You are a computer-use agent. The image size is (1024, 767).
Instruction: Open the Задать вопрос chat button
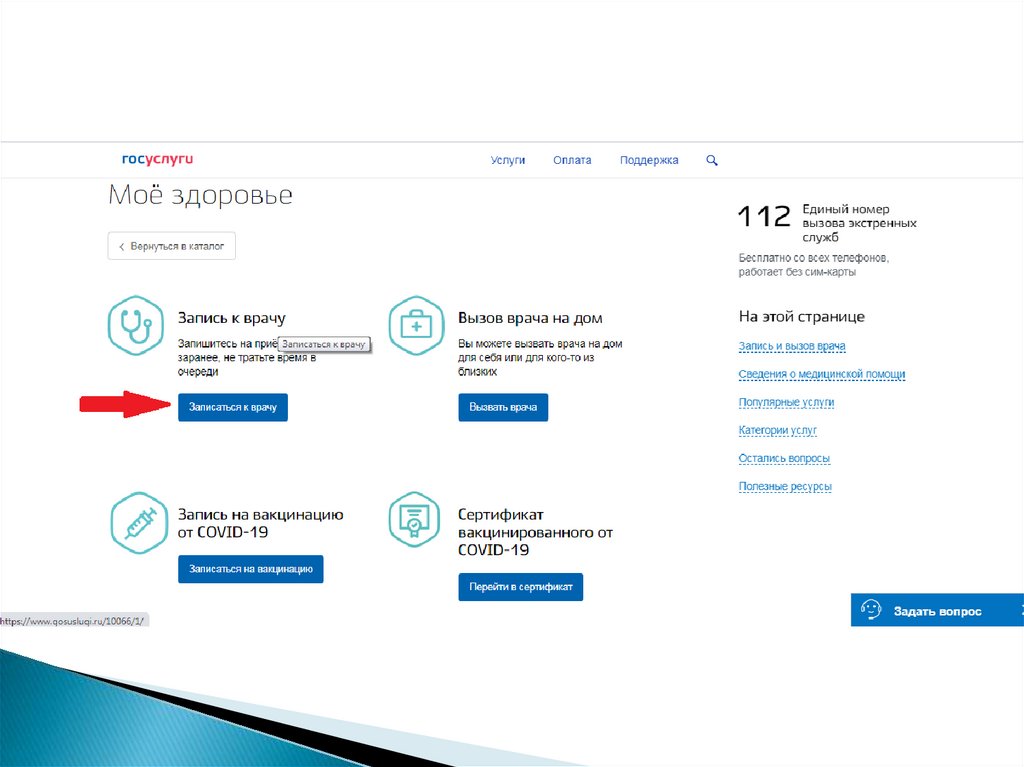(936, 610)
